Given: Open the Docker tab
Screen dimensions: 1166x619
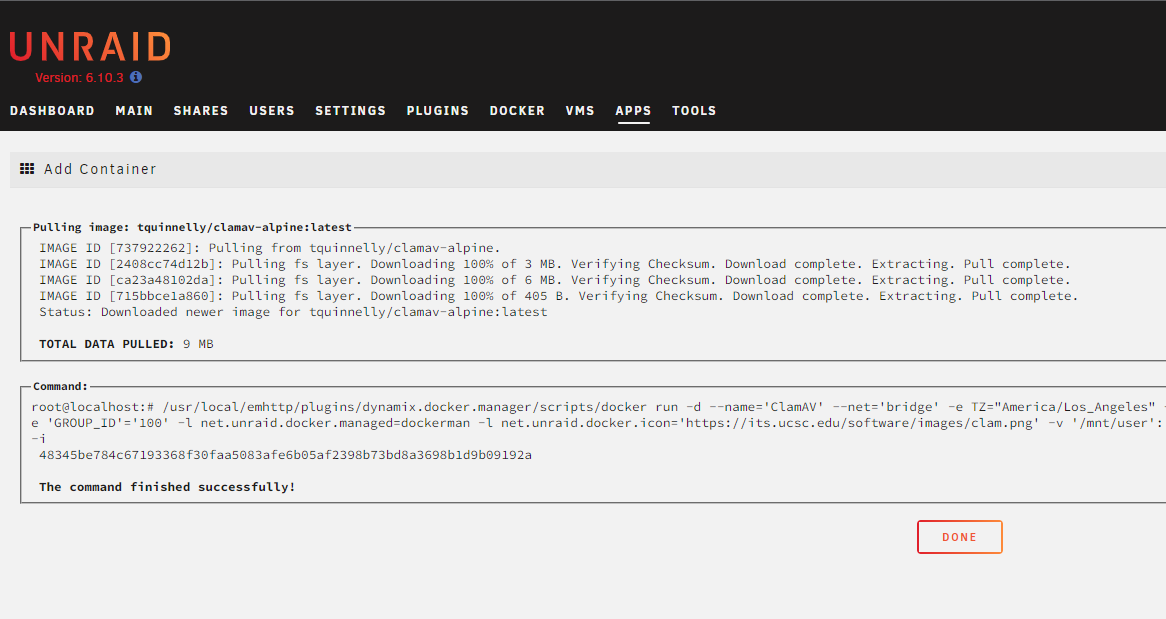Looking at the screenshot, I should (x=517, y=111).
